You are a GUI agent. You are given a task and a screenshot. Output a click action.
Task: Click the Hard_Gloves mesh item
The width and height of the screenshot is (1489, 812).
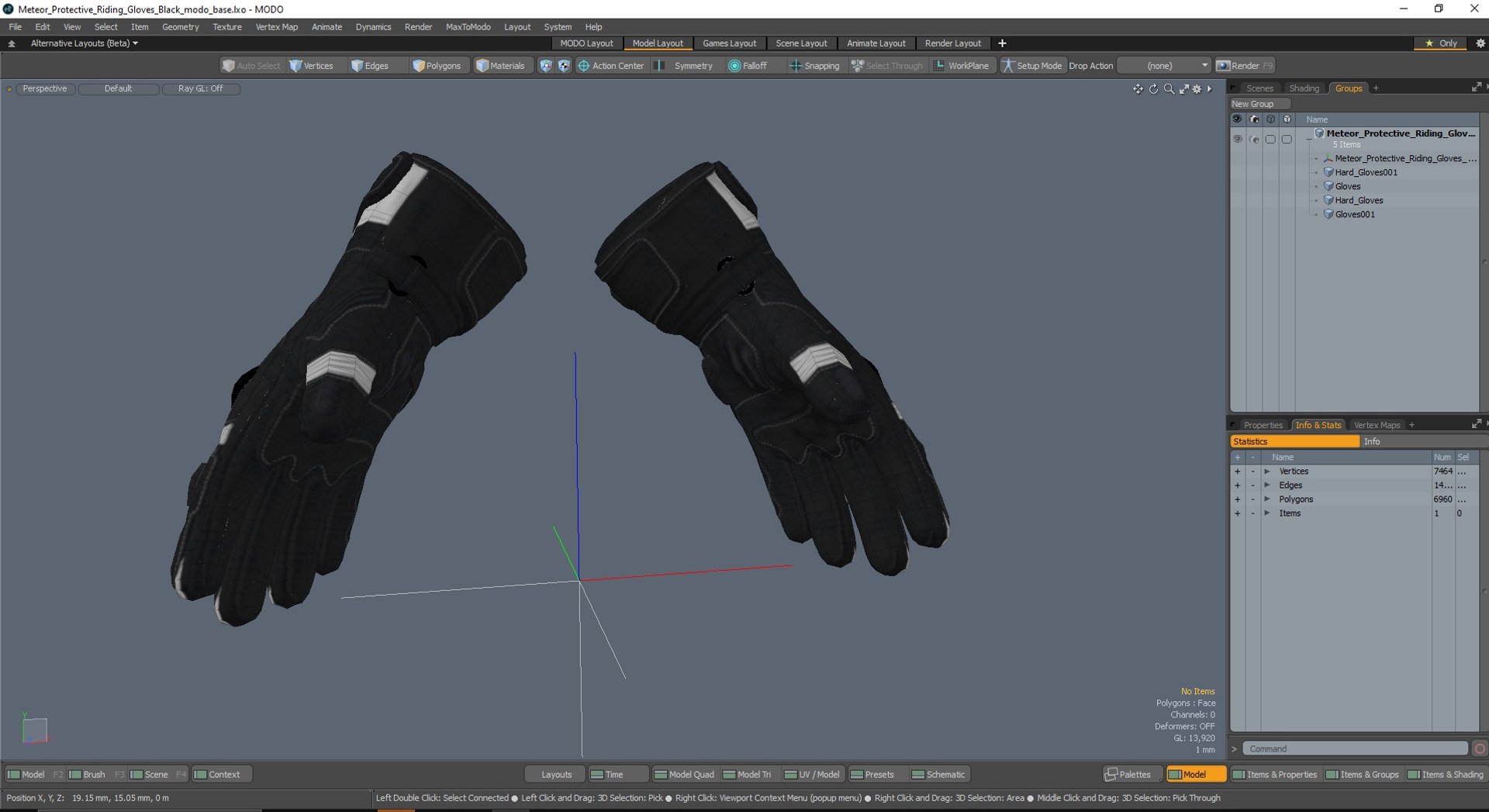point(1359,201)
